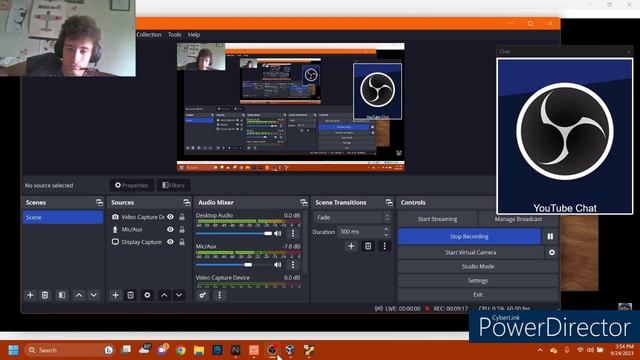Click Manage Broadcast button

pos(518,219)
